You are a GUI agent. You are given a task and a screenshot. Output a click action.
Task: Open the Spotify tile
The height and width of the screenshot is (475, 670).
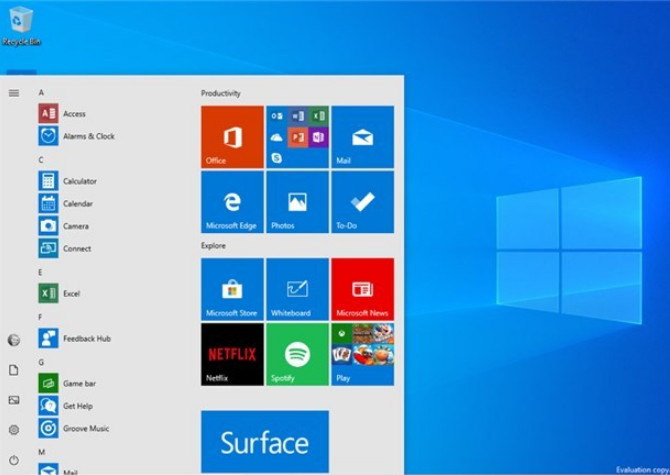297,355
